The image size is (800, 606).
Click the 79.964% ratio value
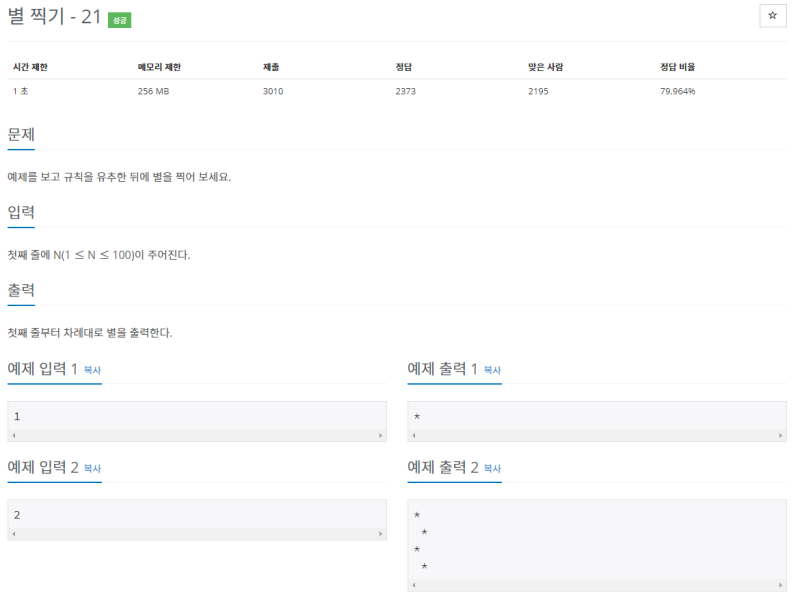(x=678, y=91)
